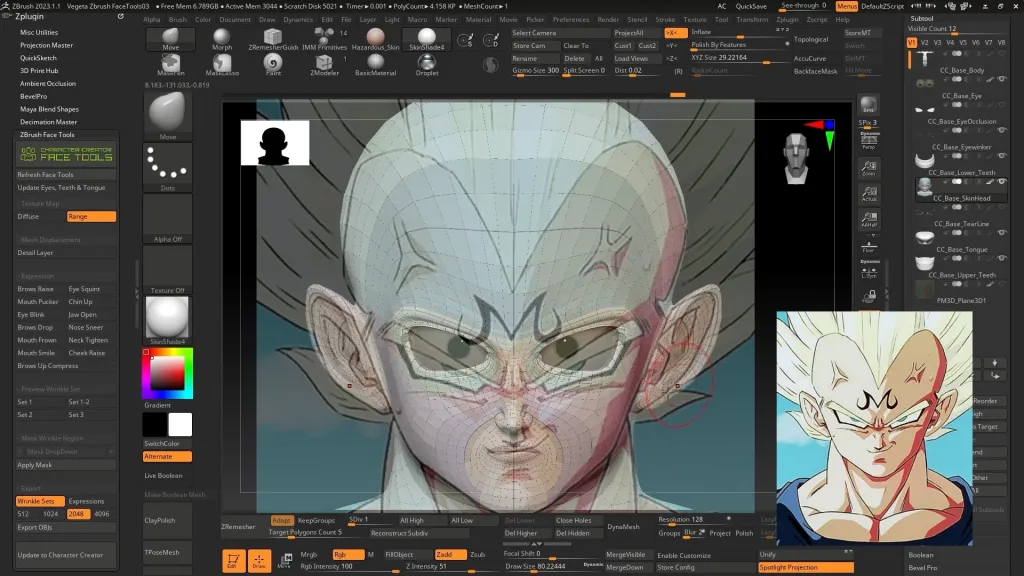Choose the ZModeler brush

coord(324,65)
